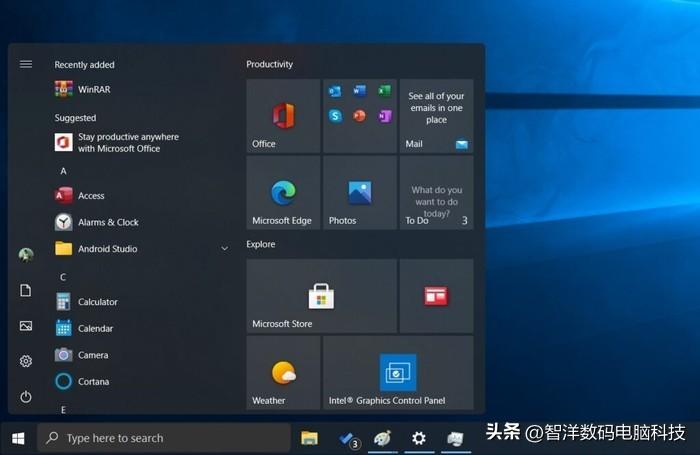Open OneNote in the Office apps tile
This screenshot has width=700, height=455.
click(x=384, y=116)
